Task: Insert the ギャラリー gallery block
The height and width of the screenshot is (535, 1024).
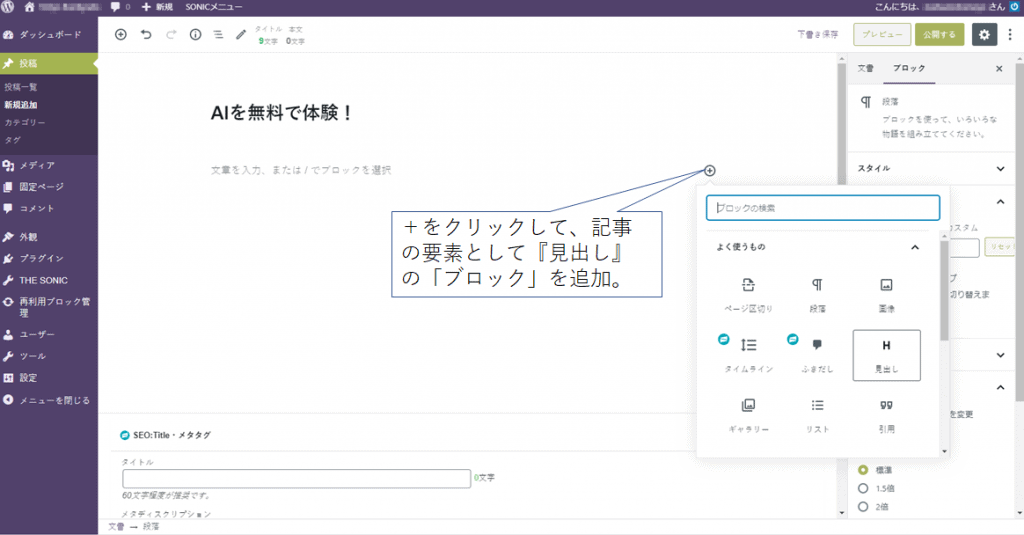Action: click(748, 414)
